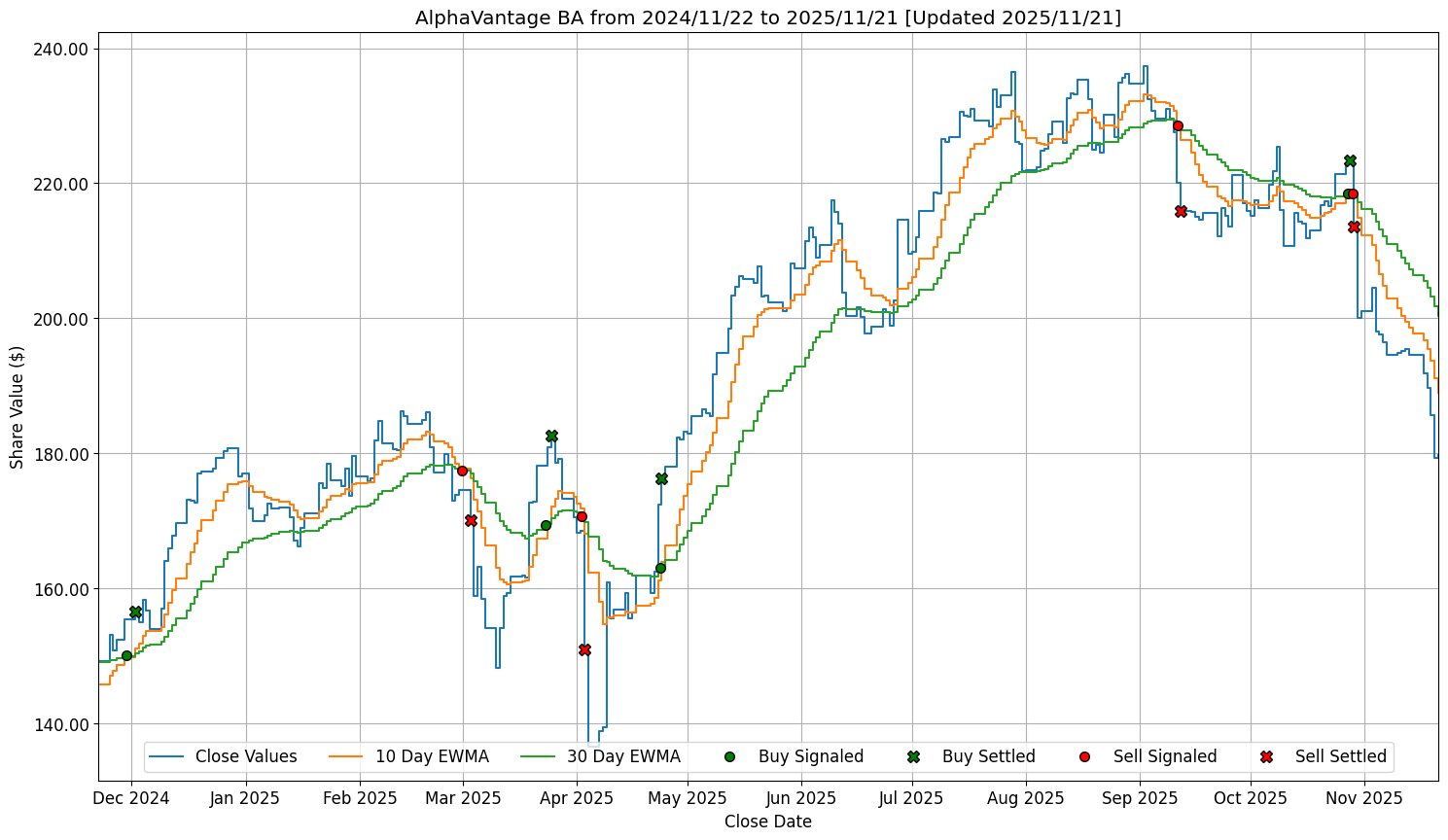The height and width of the screenshot is (840, 1448).
Task: Click the Buy Settled green X legend marker
Action: point(912,756)
